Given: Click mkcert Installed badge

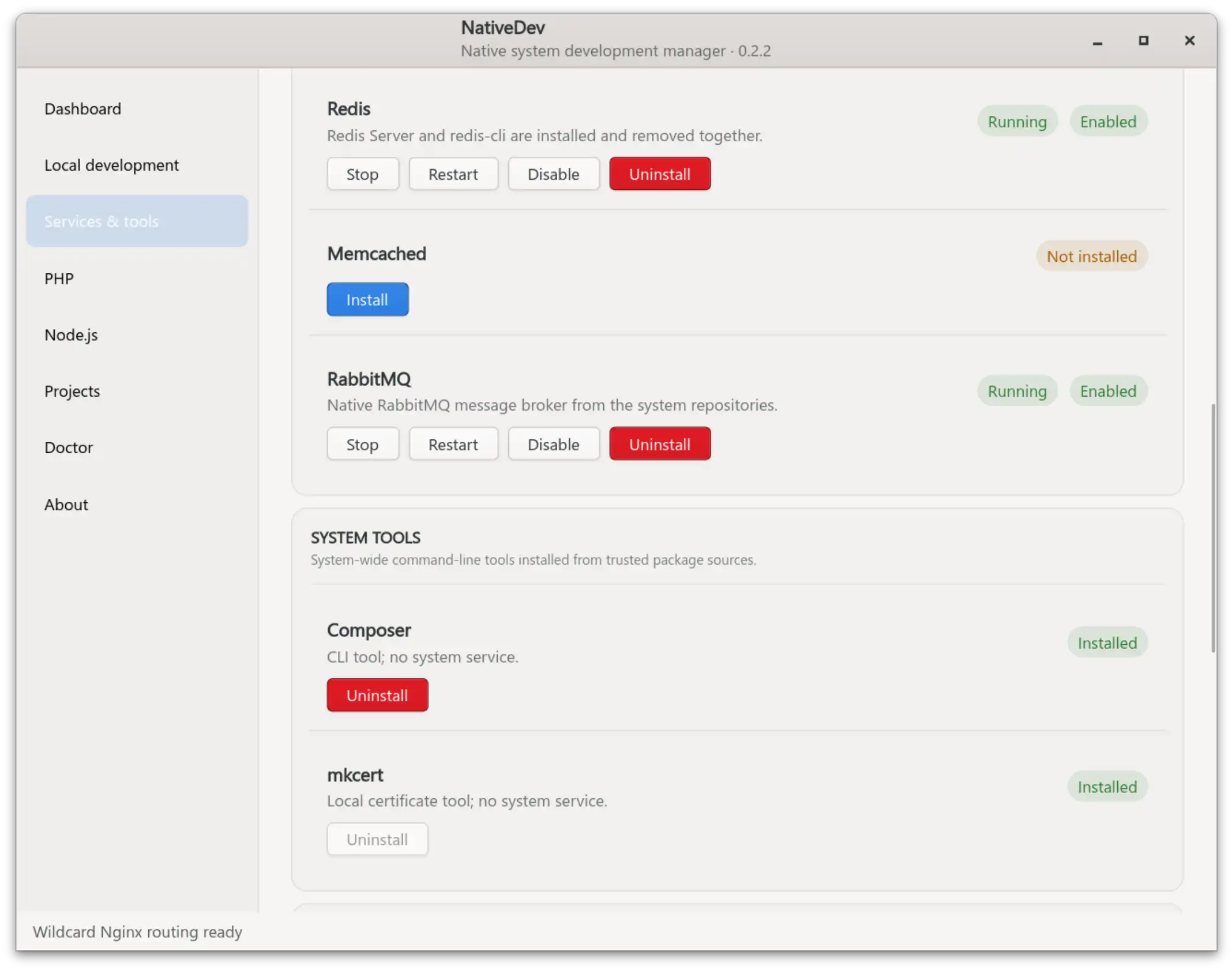Looking at the screenshot, I should pos(1107,787).
